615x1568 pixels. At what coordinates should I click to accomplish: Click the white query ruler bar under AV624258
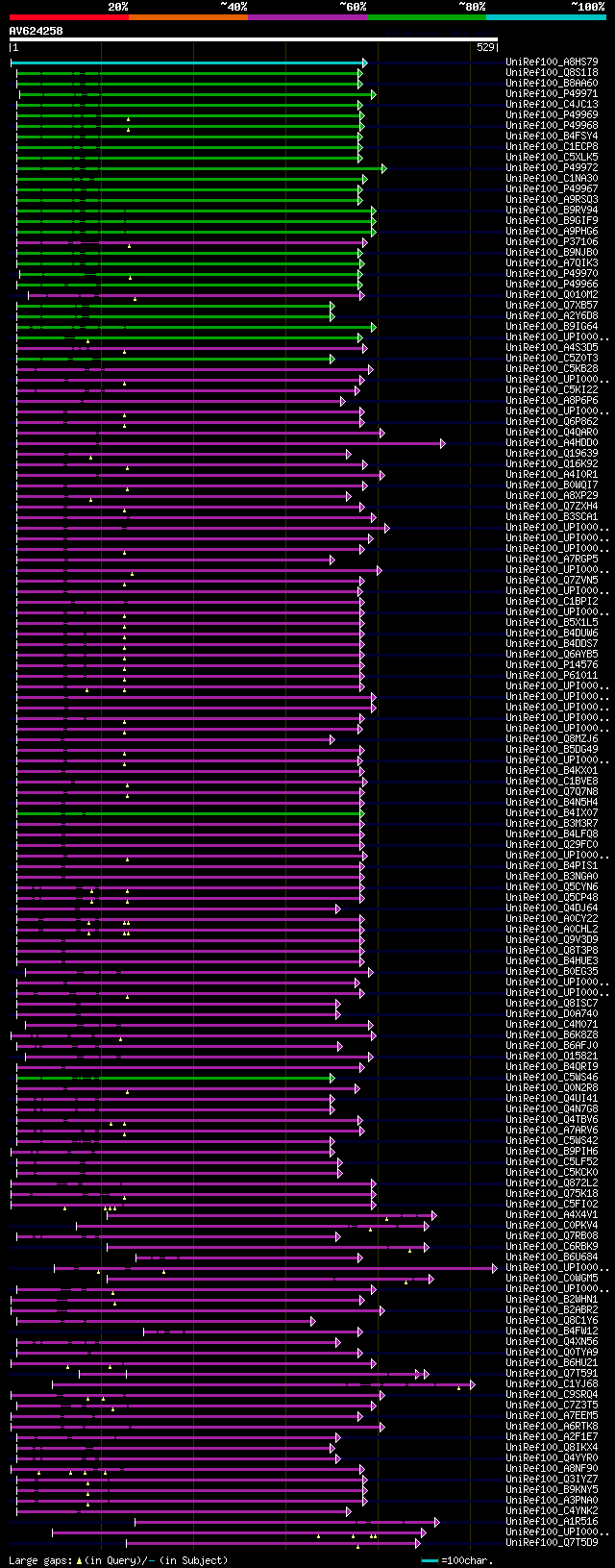coord(254,40)
